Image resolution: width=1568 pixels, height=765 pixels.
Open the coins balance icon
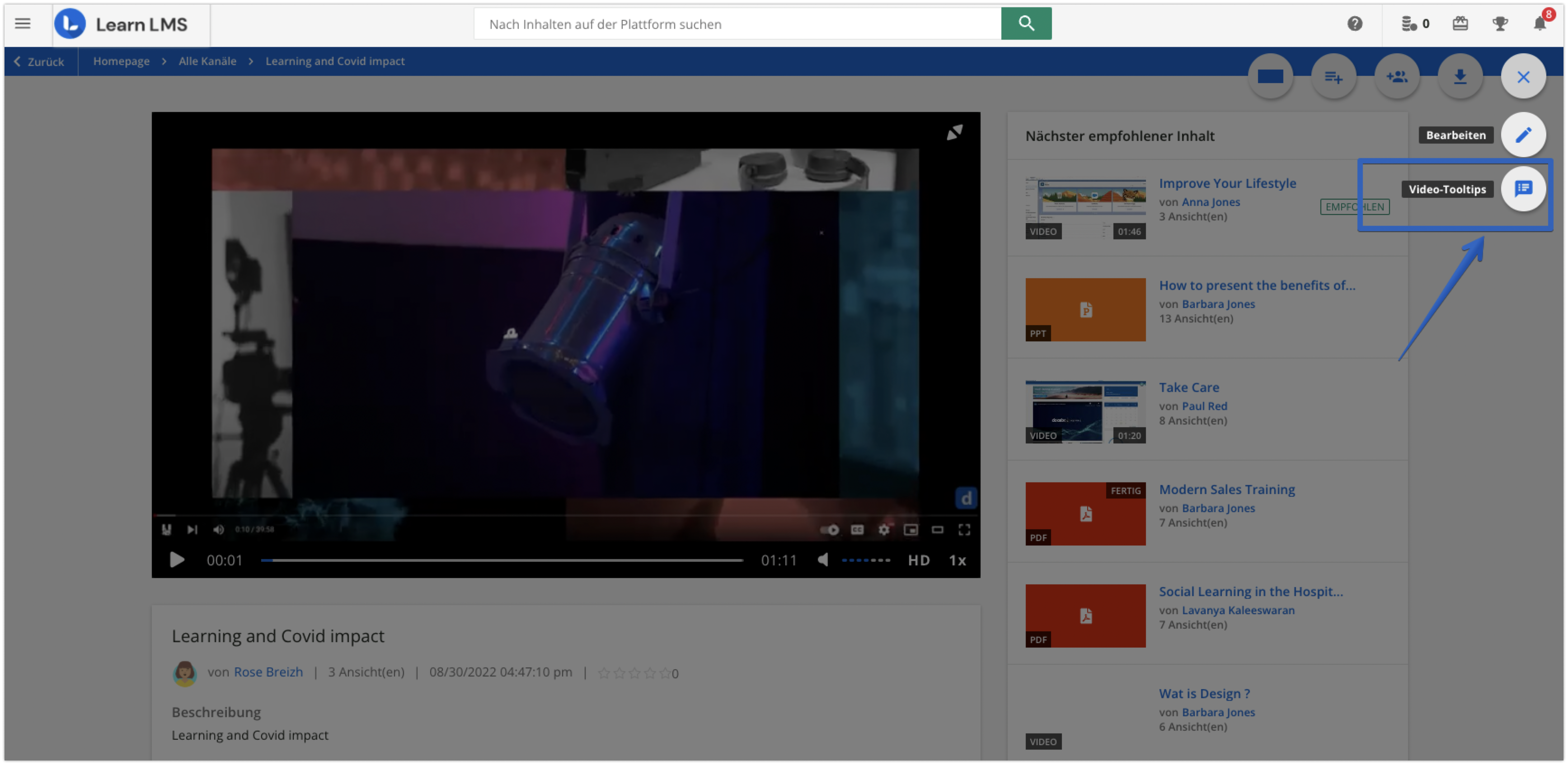click(1408, 24)
